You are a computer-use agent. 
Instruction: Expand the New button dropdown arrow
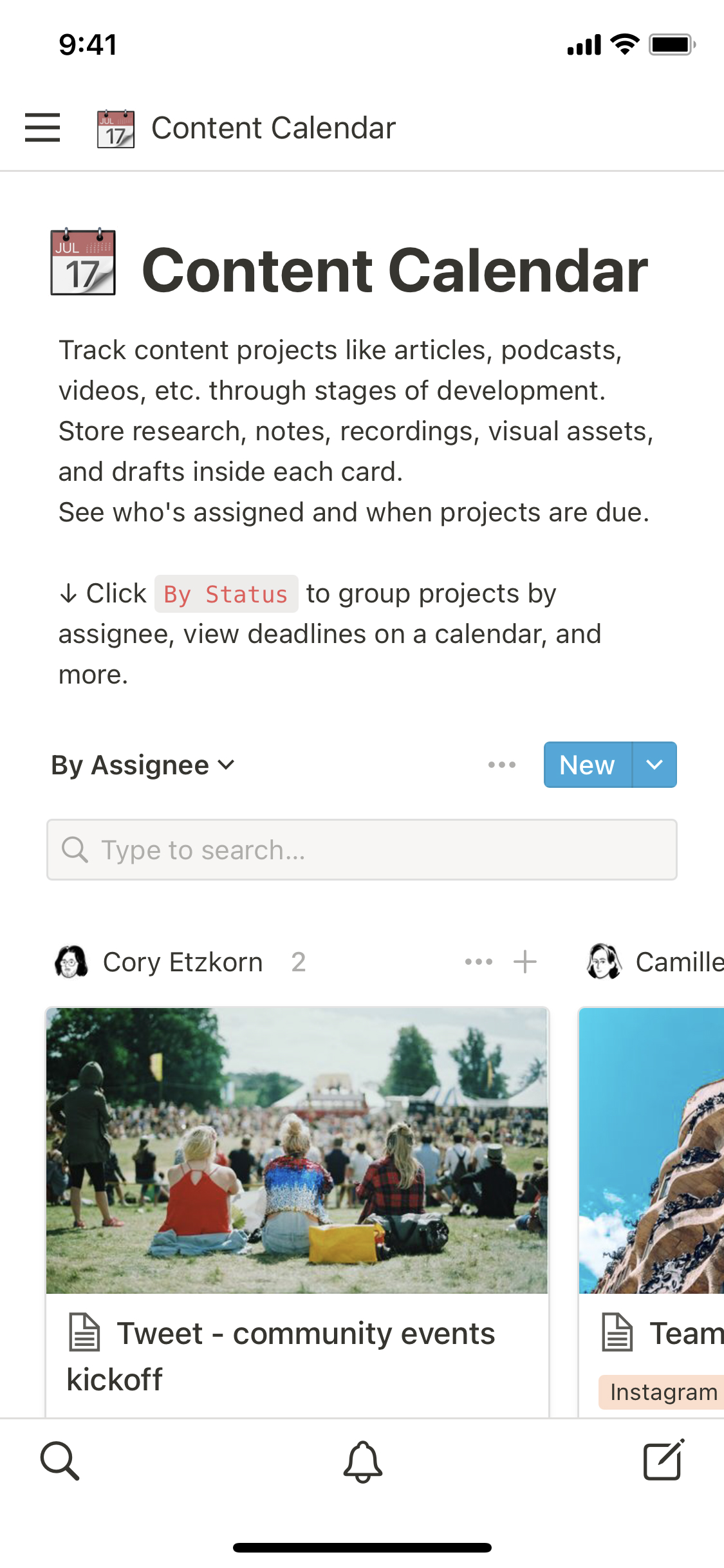tap(654, 765)
